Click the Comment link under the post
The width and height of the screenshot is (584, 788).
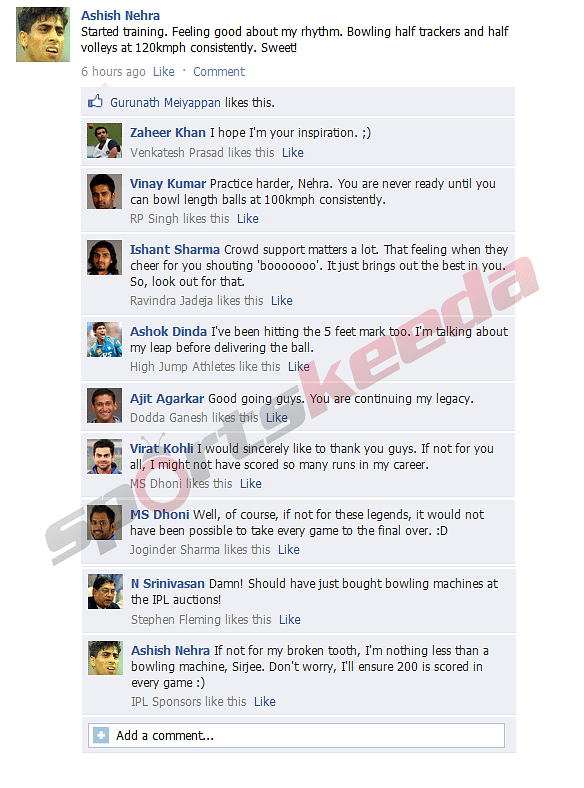point(219,72)
